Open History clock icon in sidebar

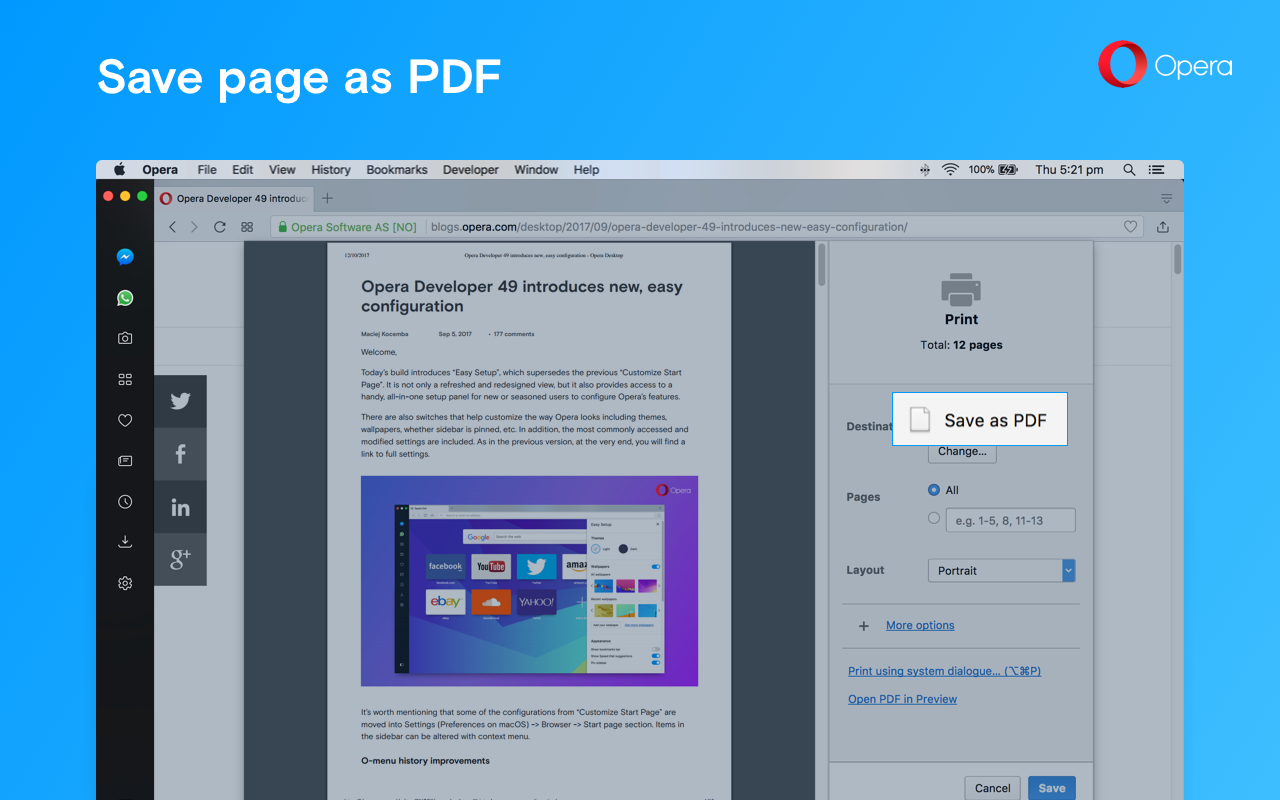125,502
